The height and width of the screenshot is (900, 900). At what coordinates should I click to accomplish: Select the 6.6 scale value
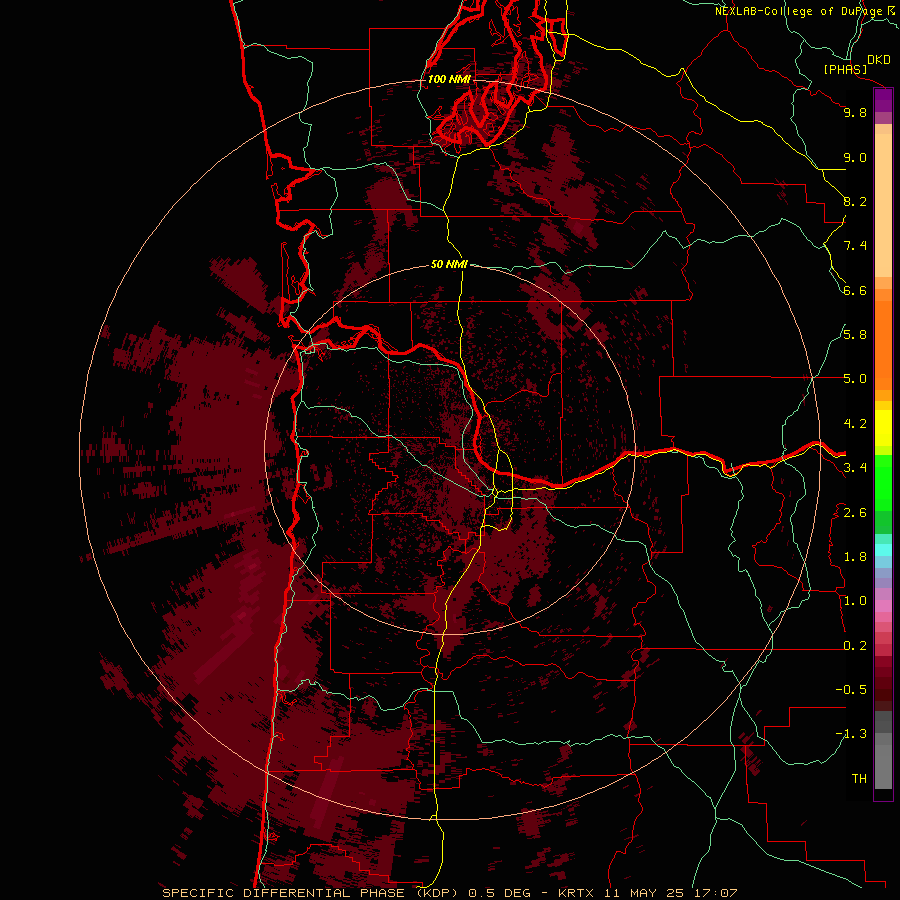coord(855,290)
